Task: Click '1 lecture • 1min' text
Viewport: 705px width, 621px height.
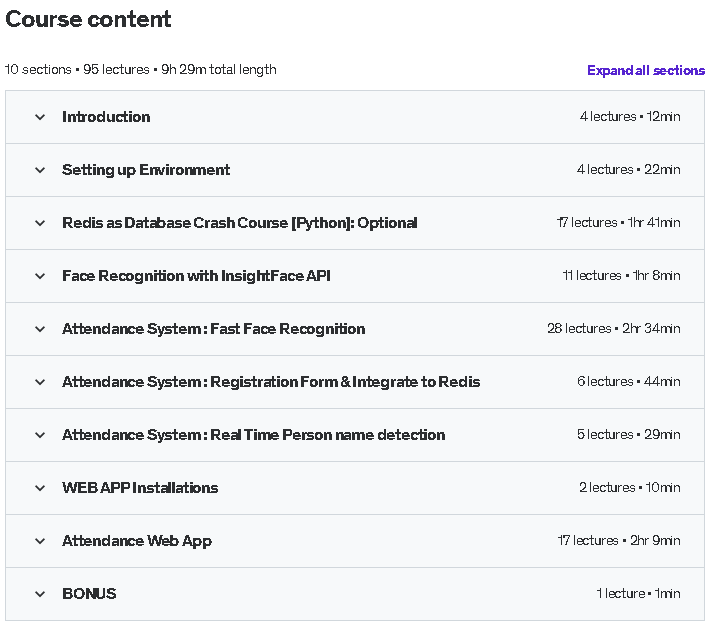Action: [x=638, y=593]
